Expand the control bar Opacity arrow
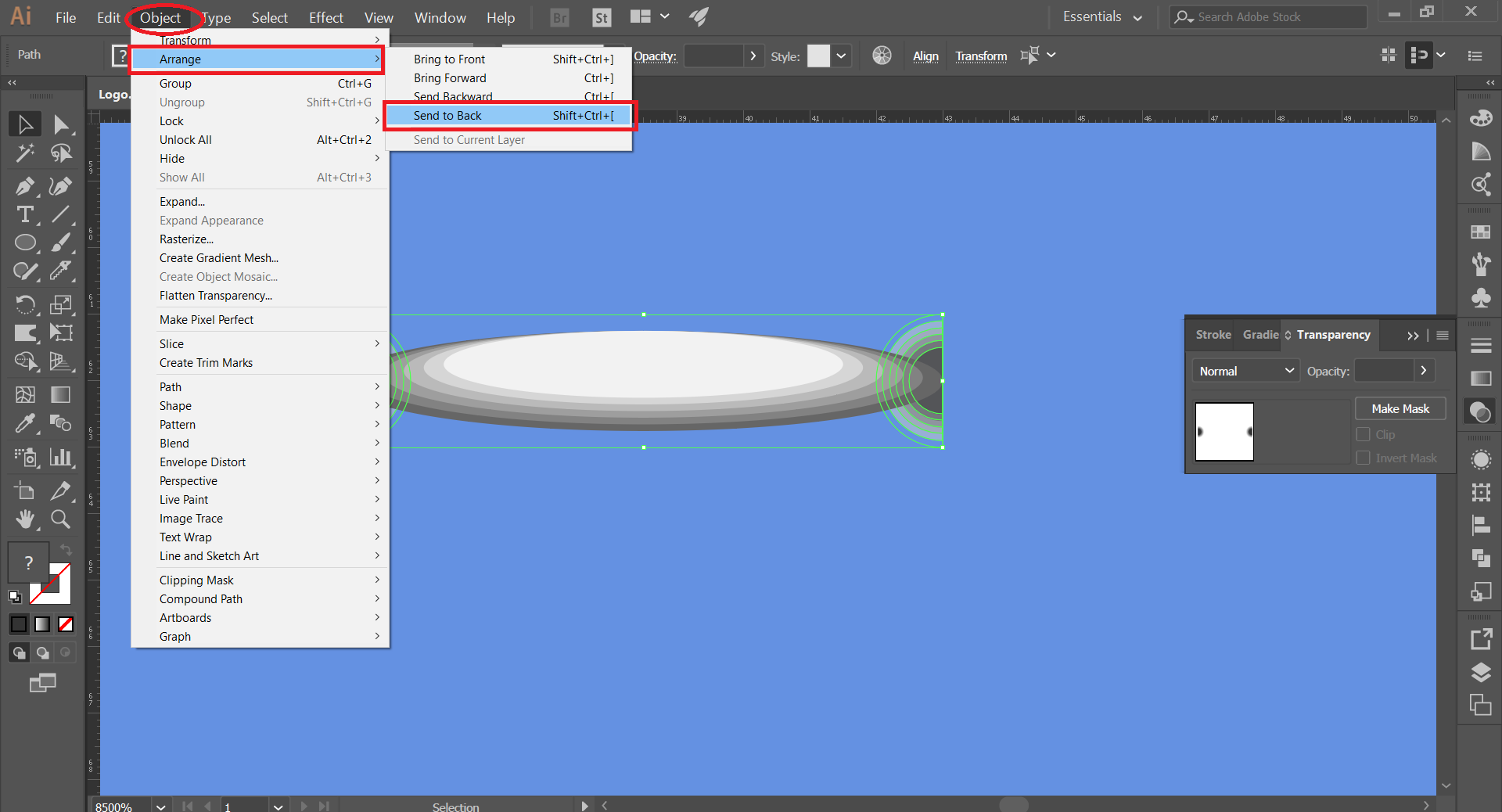Image resolution: width=1502 pixels, height=812 pixels. point(753,56)
